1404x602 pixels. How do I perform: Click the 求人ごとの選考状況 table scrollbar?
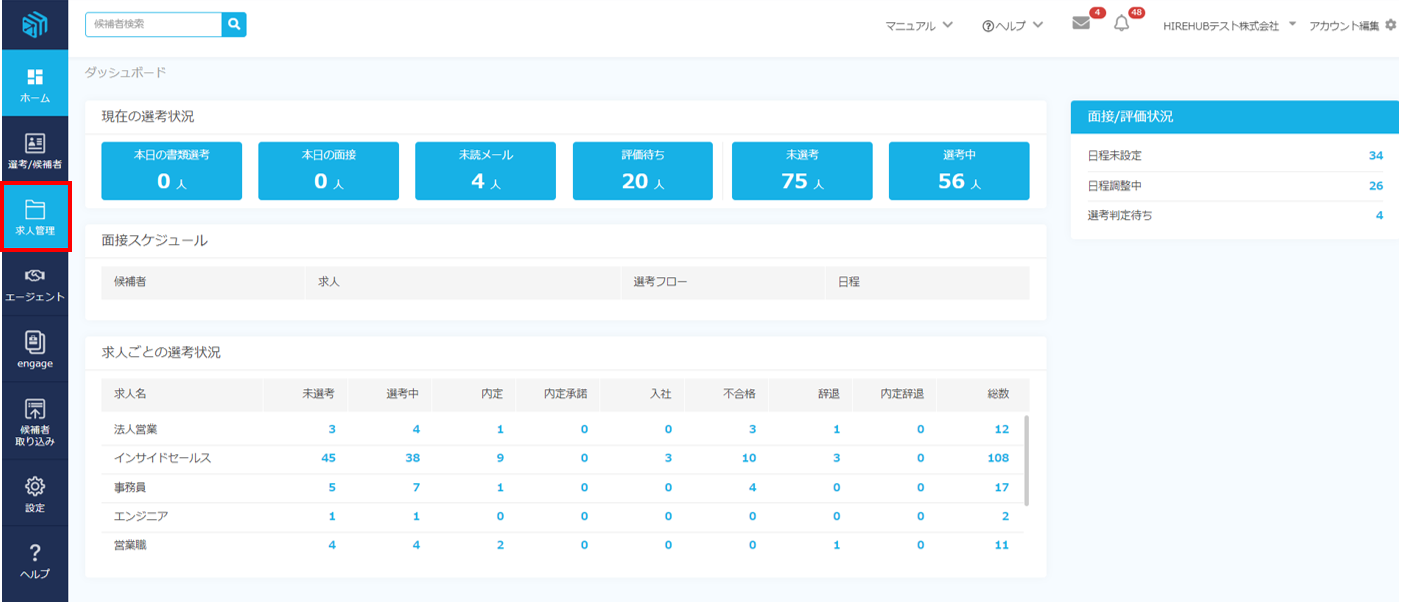coord(1027,460)
